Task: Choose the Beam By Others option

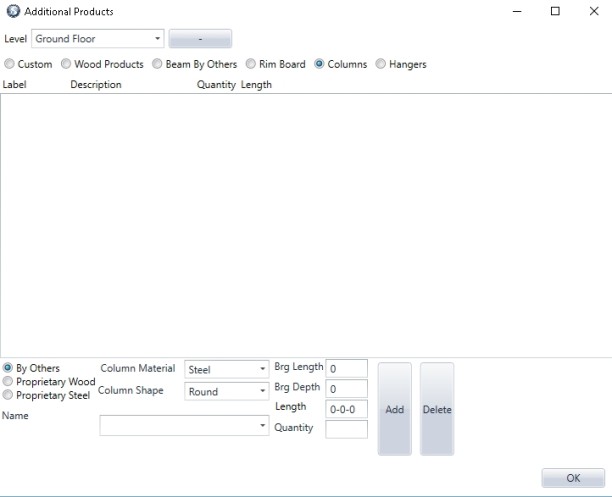Action: point(157,64)
